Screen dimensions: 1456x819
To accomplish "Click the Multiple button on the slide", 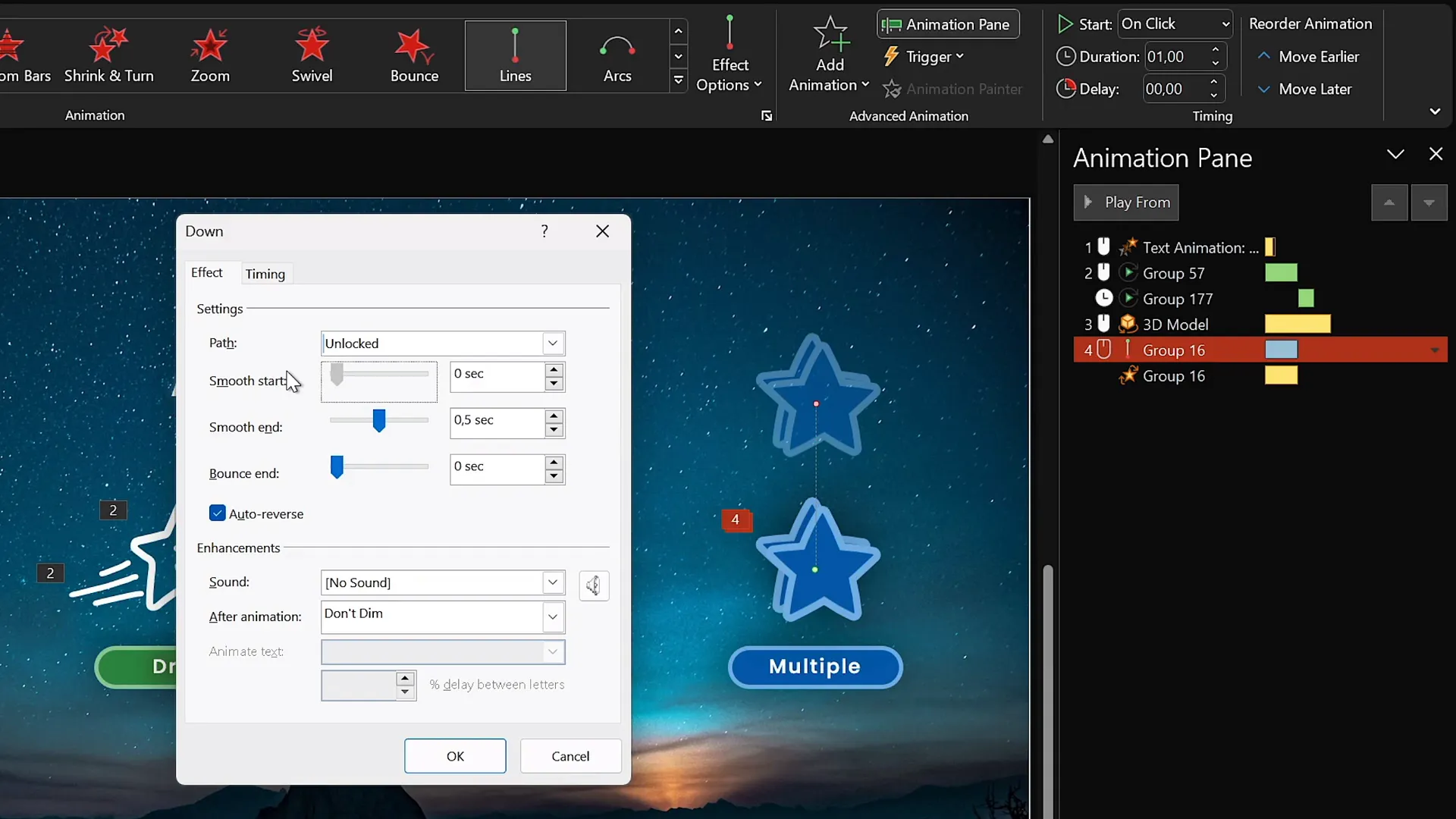I will tap(815, 667).
